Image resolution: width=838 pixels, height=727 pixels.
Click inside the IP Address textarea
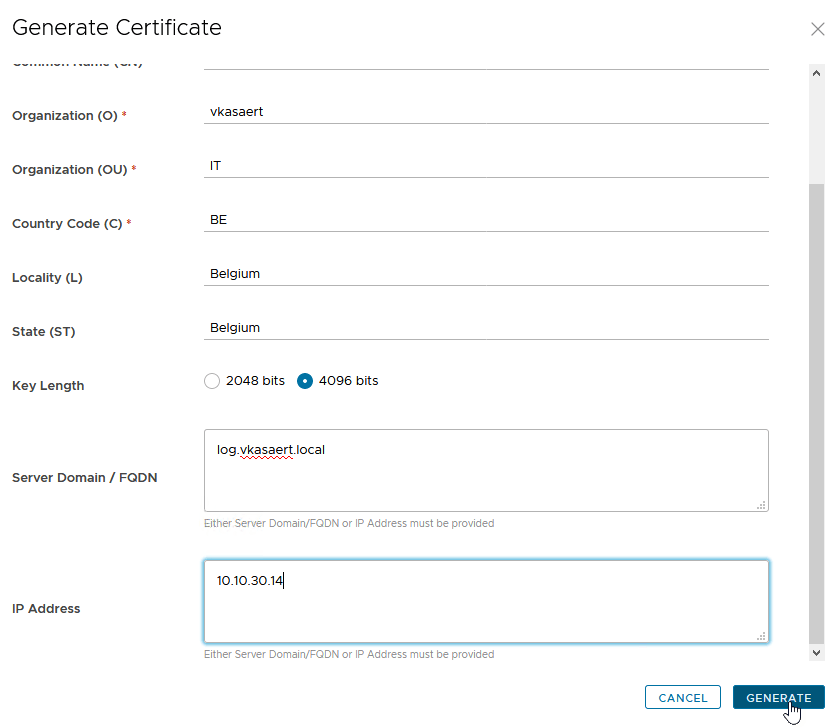point(485,601)
